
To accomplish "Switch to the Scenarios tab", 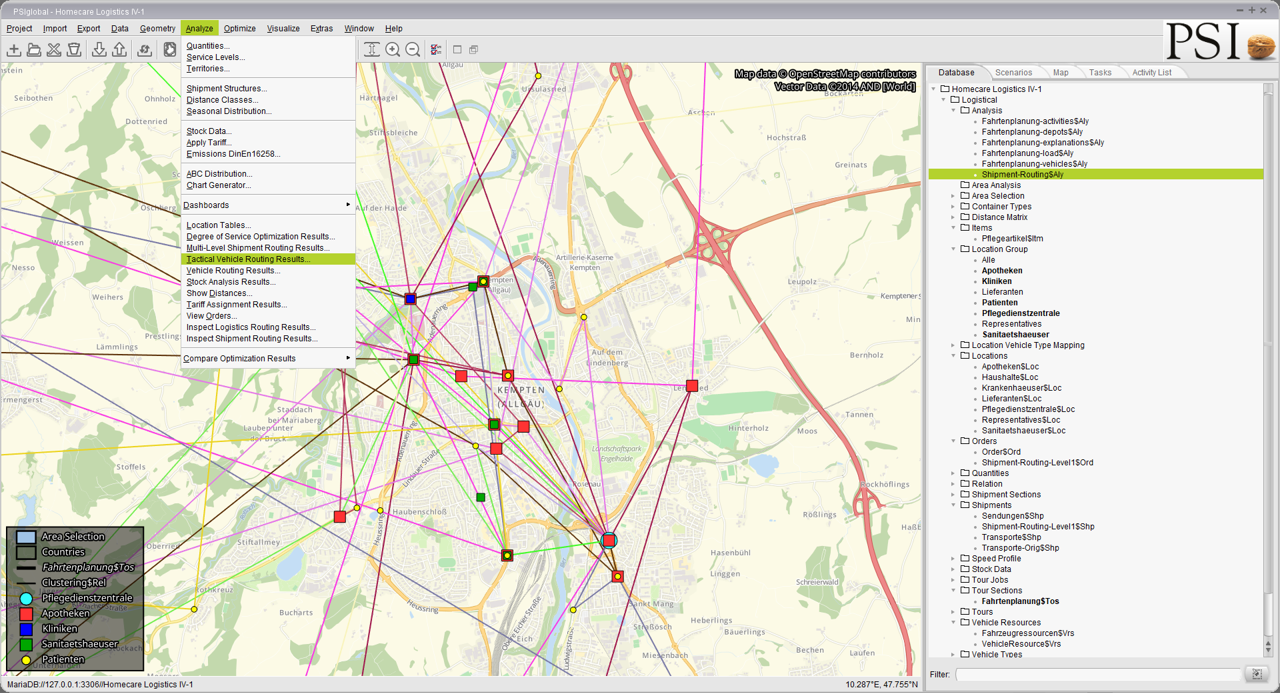I will tap(1013, 72).
